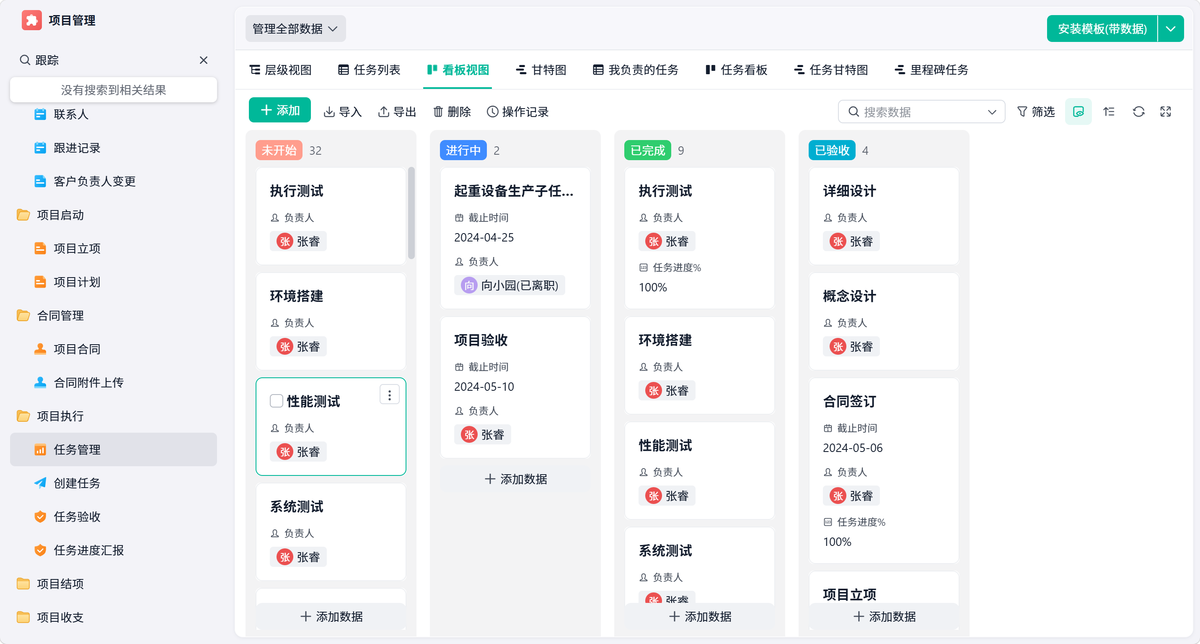Screen dimensions: 1200x644
Task: Click the card display settings icon
Action: tap(1078, 112)
